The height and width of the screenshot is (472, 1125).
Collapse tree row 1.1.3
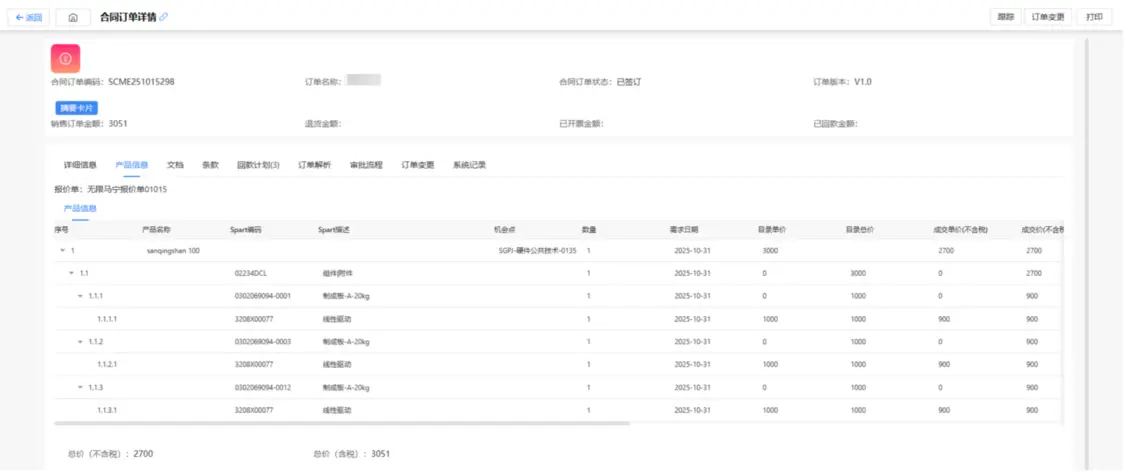coord(80,388)
